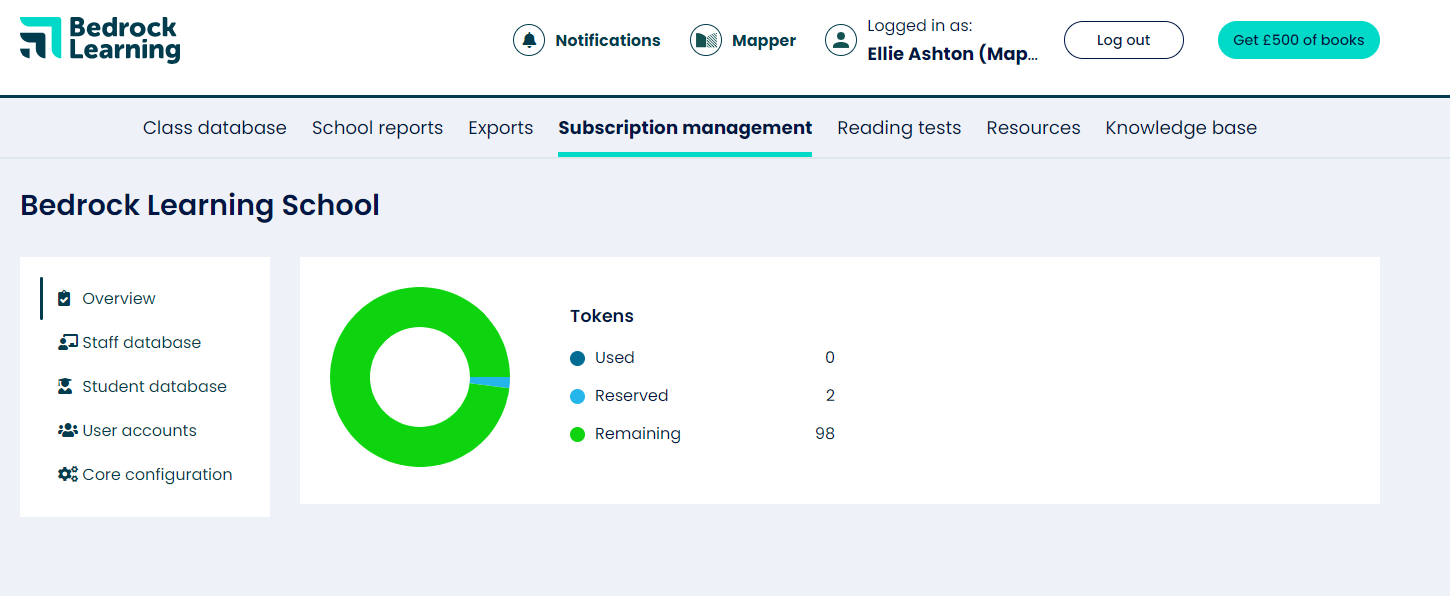Viewport: 1450px width, 596px height.
Task: Open the Exports page
Action: 500,127
